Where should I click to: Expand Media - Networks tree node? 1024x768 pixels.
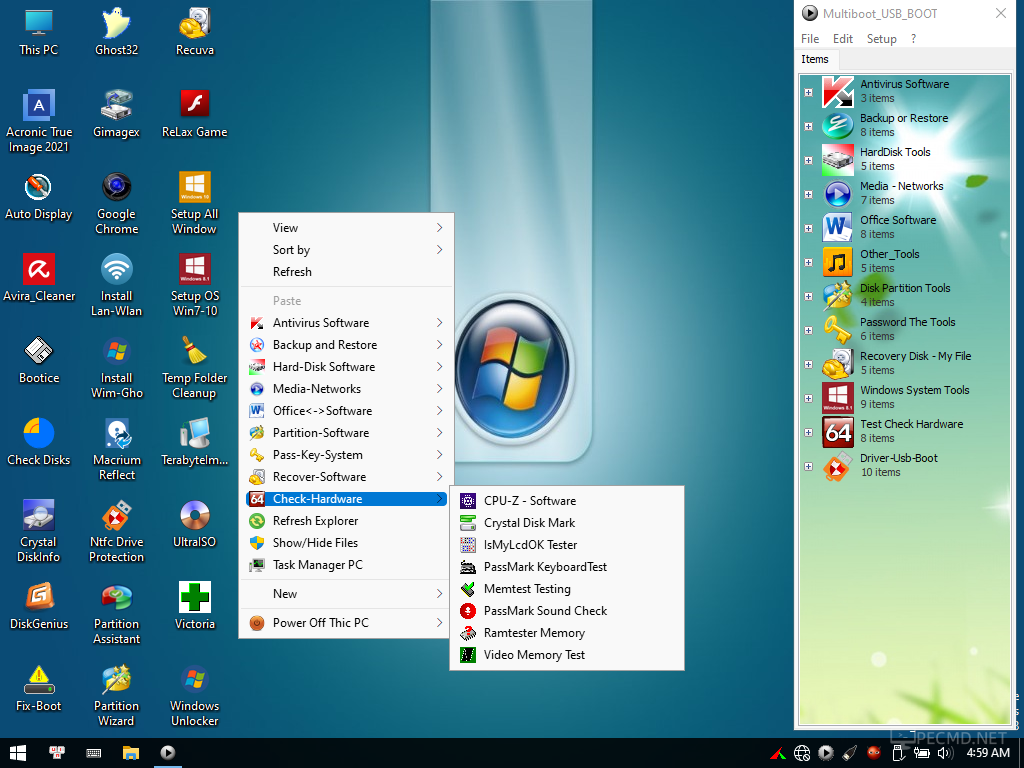[x=808, y=194]
